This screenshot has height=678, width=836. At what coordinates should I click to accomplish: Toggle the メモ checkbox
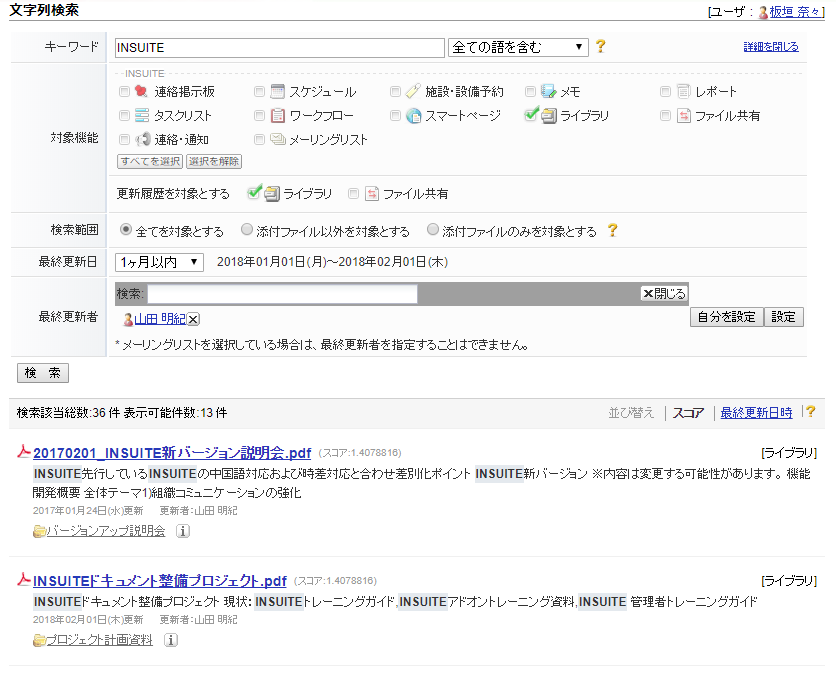coord(530,92)
